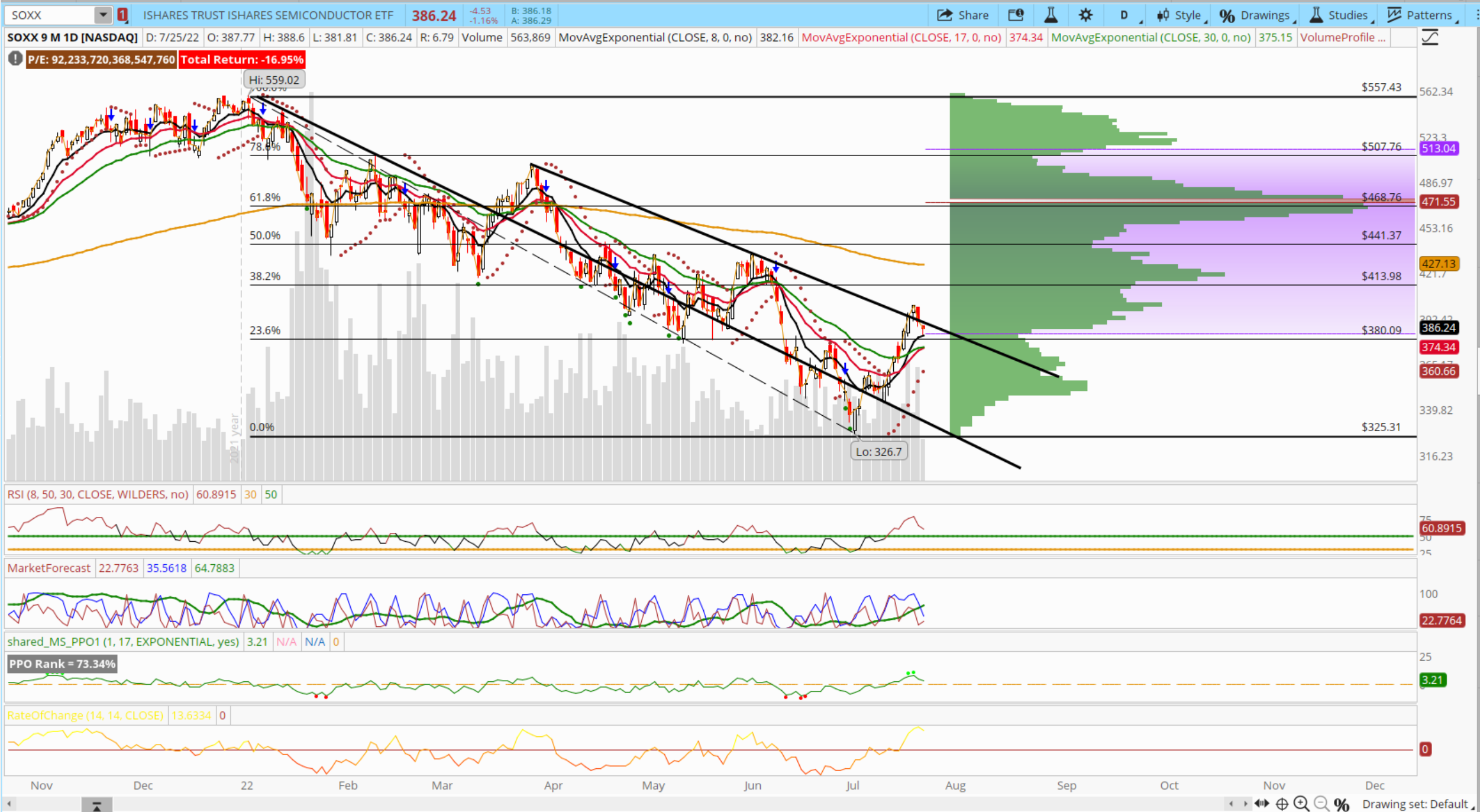This screenshot has height=812, width=1480.
Task: Expand the SOXX symbol dropdown arrow
Action: [103, 15]
